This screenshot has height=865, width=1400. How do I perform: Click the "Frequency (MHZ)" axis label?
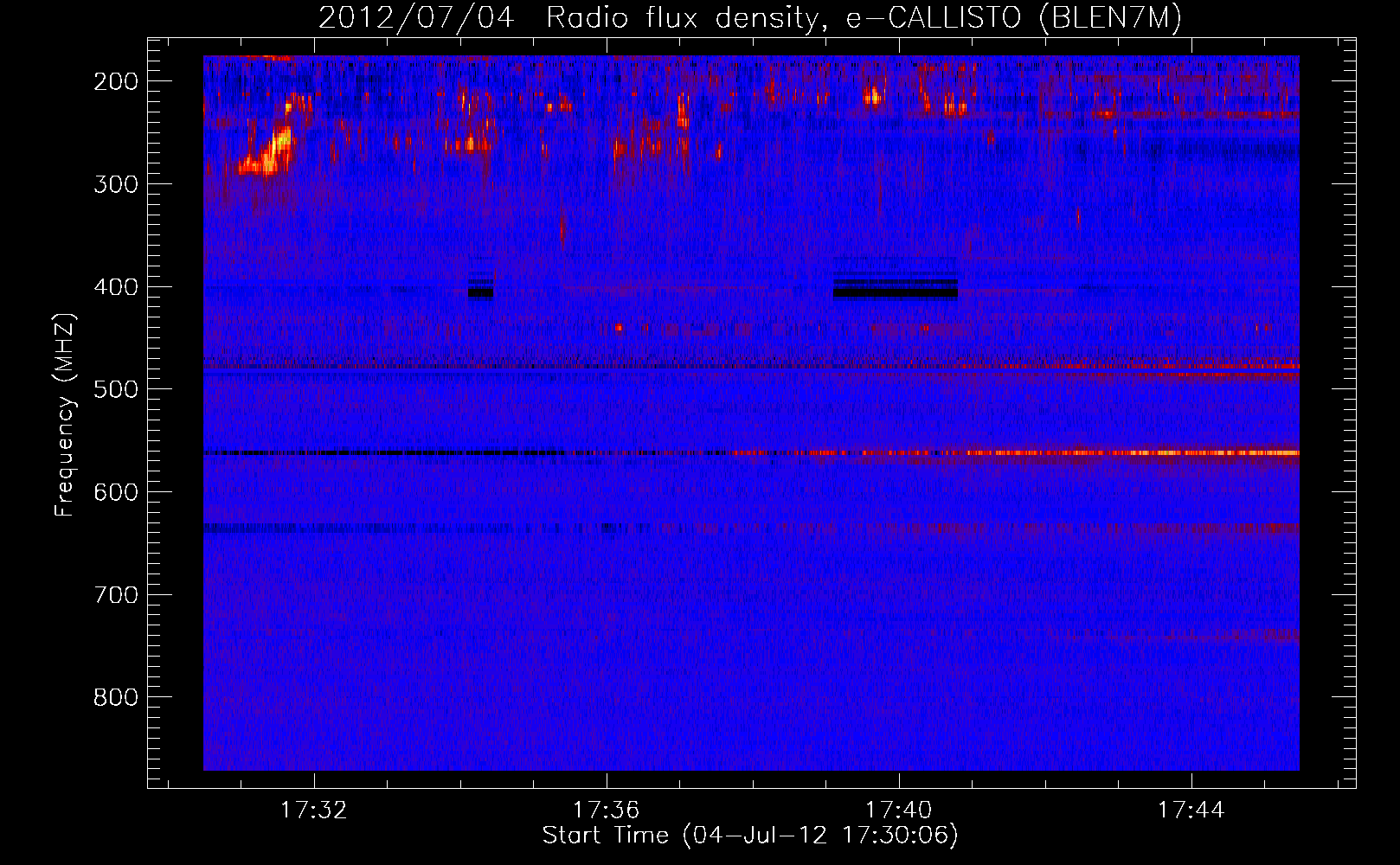coord(65,414)
